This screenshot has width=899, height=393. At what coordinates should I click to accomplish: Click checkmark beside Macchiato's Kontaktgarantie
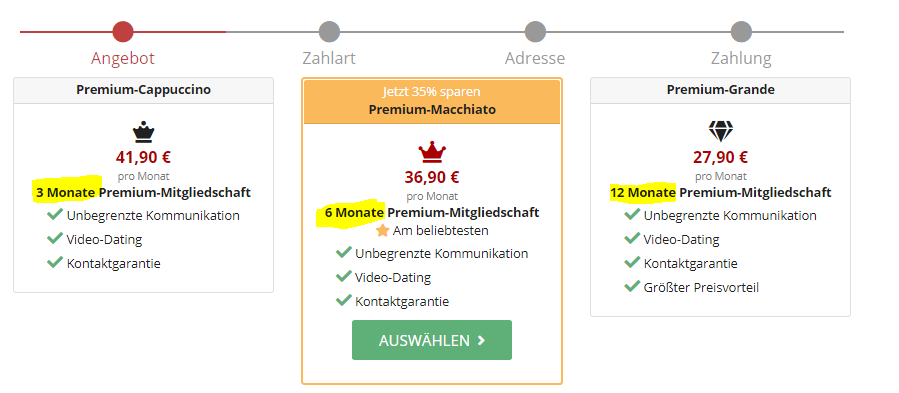pyautogui.click(x=343, y=300)
